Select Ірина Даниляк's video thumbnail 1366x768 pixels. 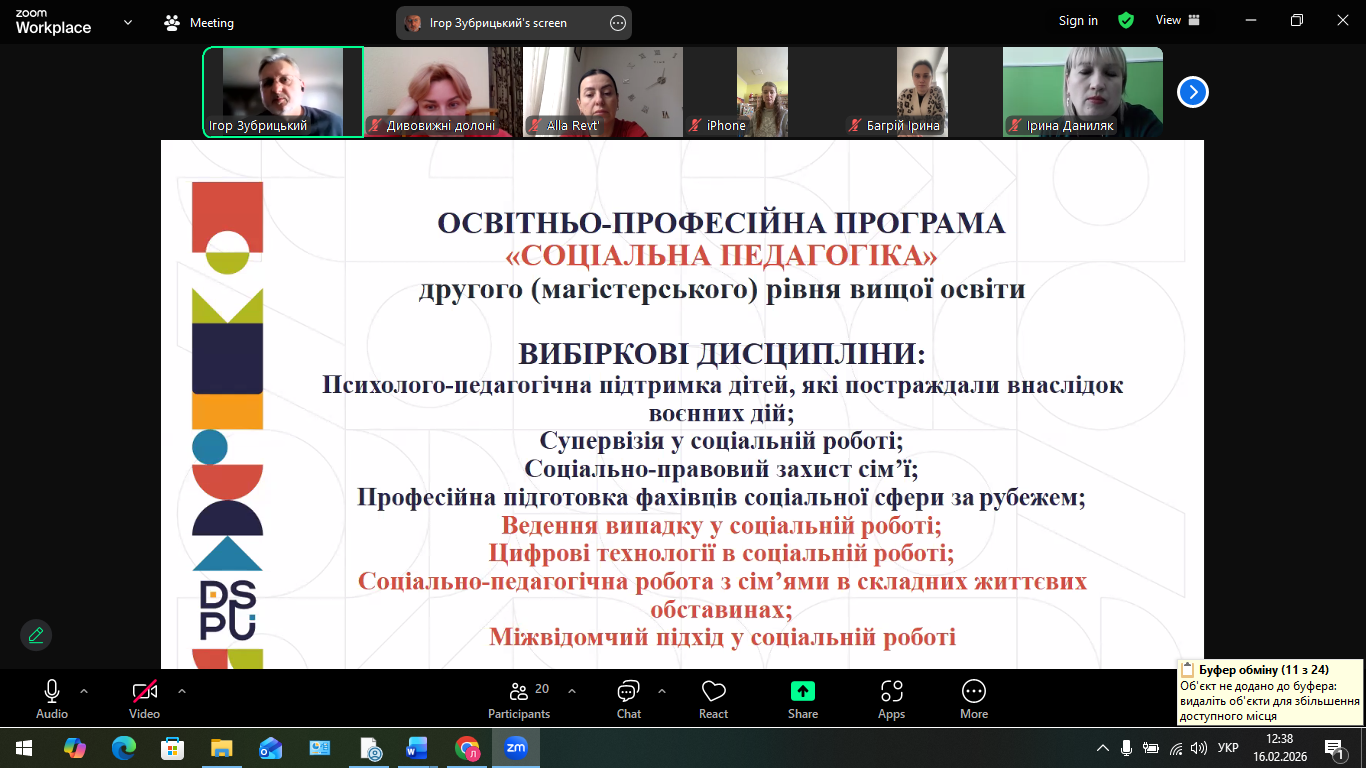[x=1083, y=91]
